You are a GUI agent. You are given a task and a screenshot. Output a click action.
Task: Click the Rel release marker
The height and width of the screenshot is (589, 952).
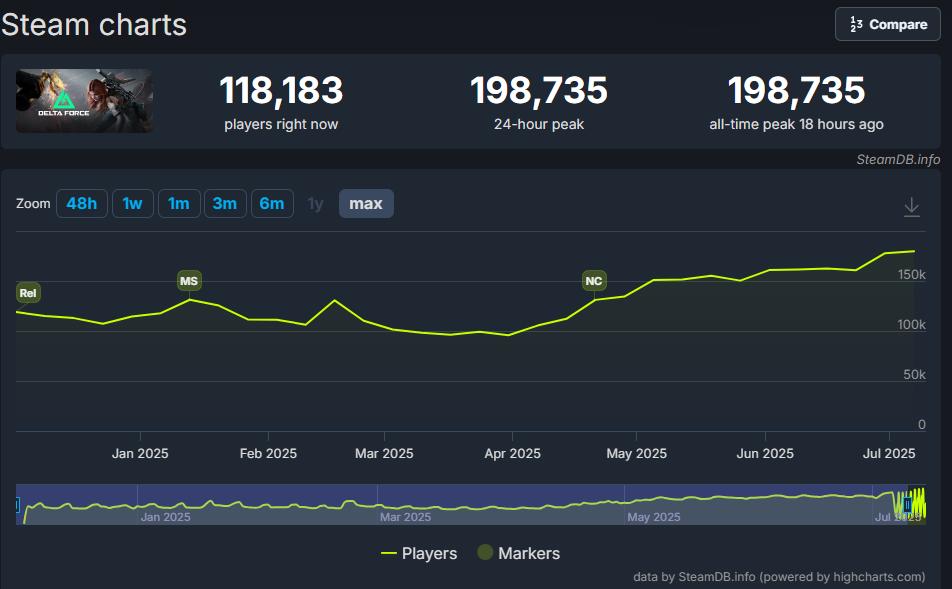point(28,293)
